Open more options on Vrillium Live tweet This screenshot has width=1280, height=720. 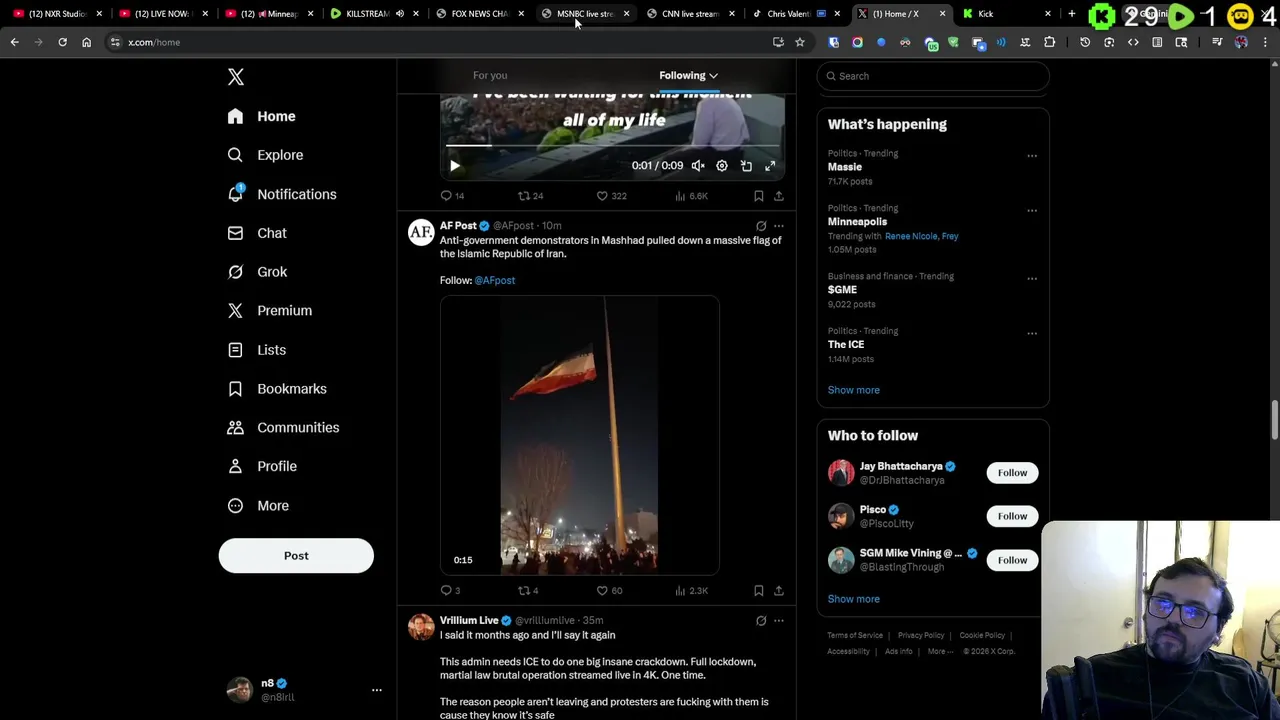779,621
